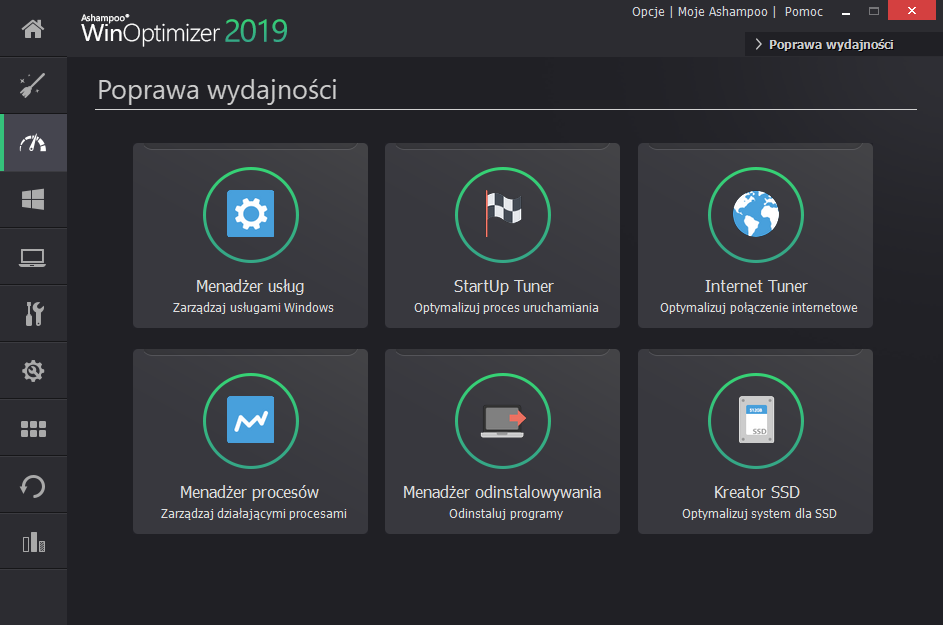The width and height of the screenshot is (943, 625).
Task: Open the statistics bars icon in sidebar
Action: [33, 541]
